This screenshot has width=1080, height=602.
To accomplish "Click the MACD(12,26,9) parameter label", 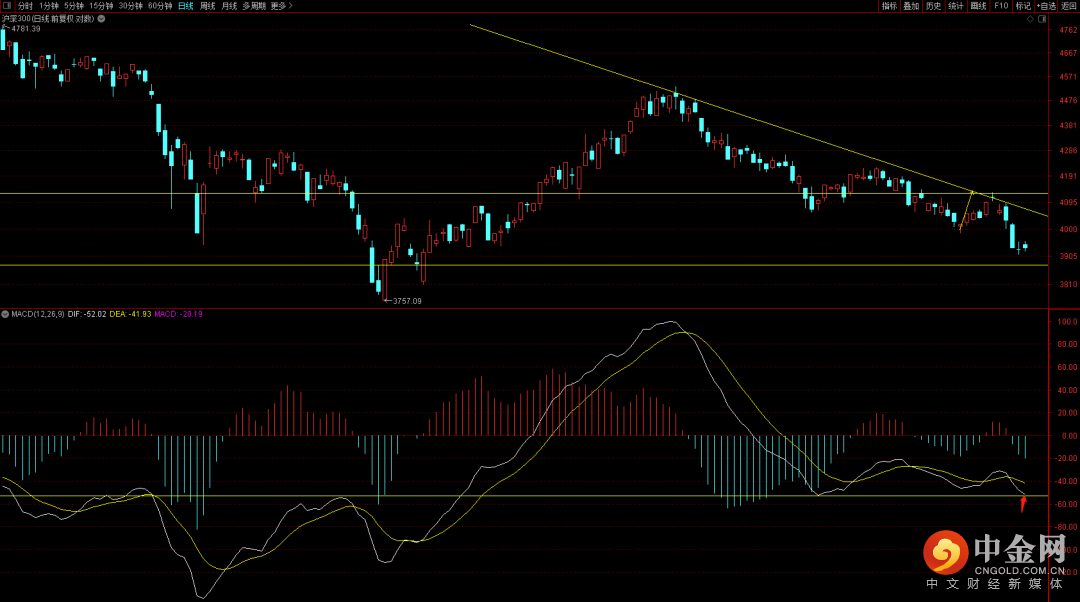I will click(x=38, y=314).
